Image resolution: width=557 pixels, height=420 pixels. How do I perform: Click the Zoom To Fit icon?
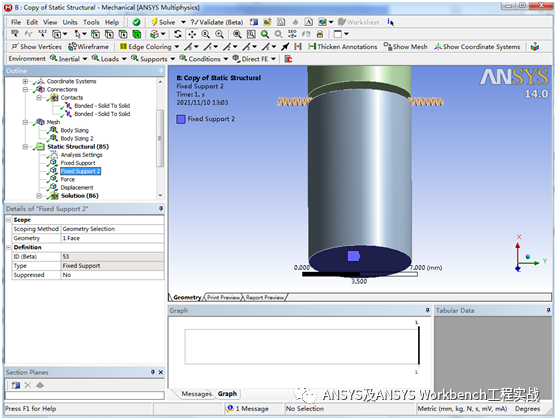click(237, 34)
